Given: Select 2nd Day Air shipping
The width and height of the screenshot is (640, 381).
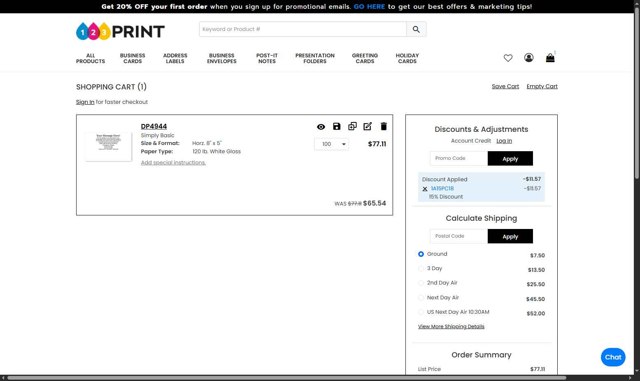Looking at the screenshot, I should tap(421, 283).
